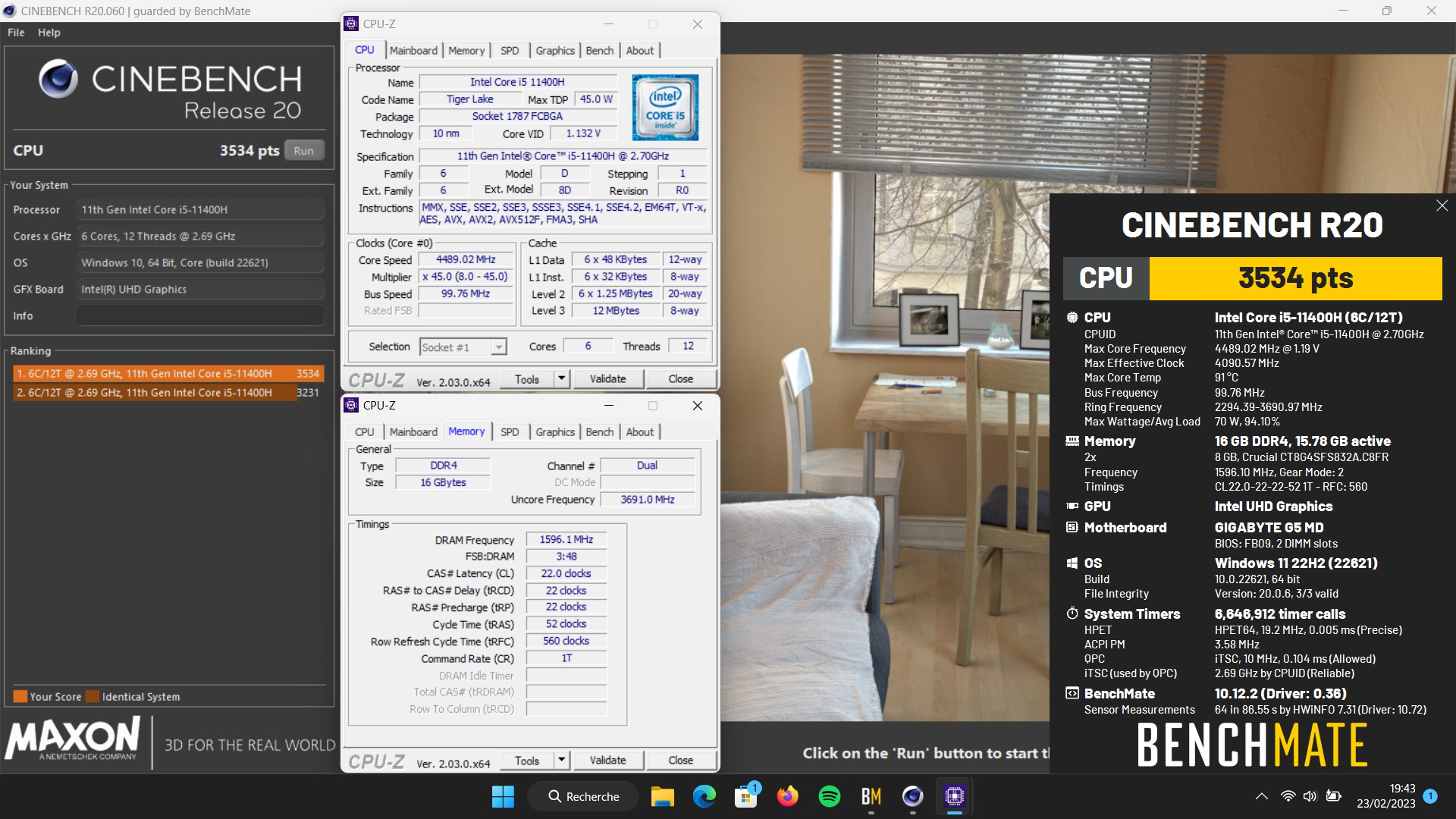Expand Tools dropdown arrow in bottom CPU-Z
Viewport: 1456px width, 819px height.
click(562, 761)
